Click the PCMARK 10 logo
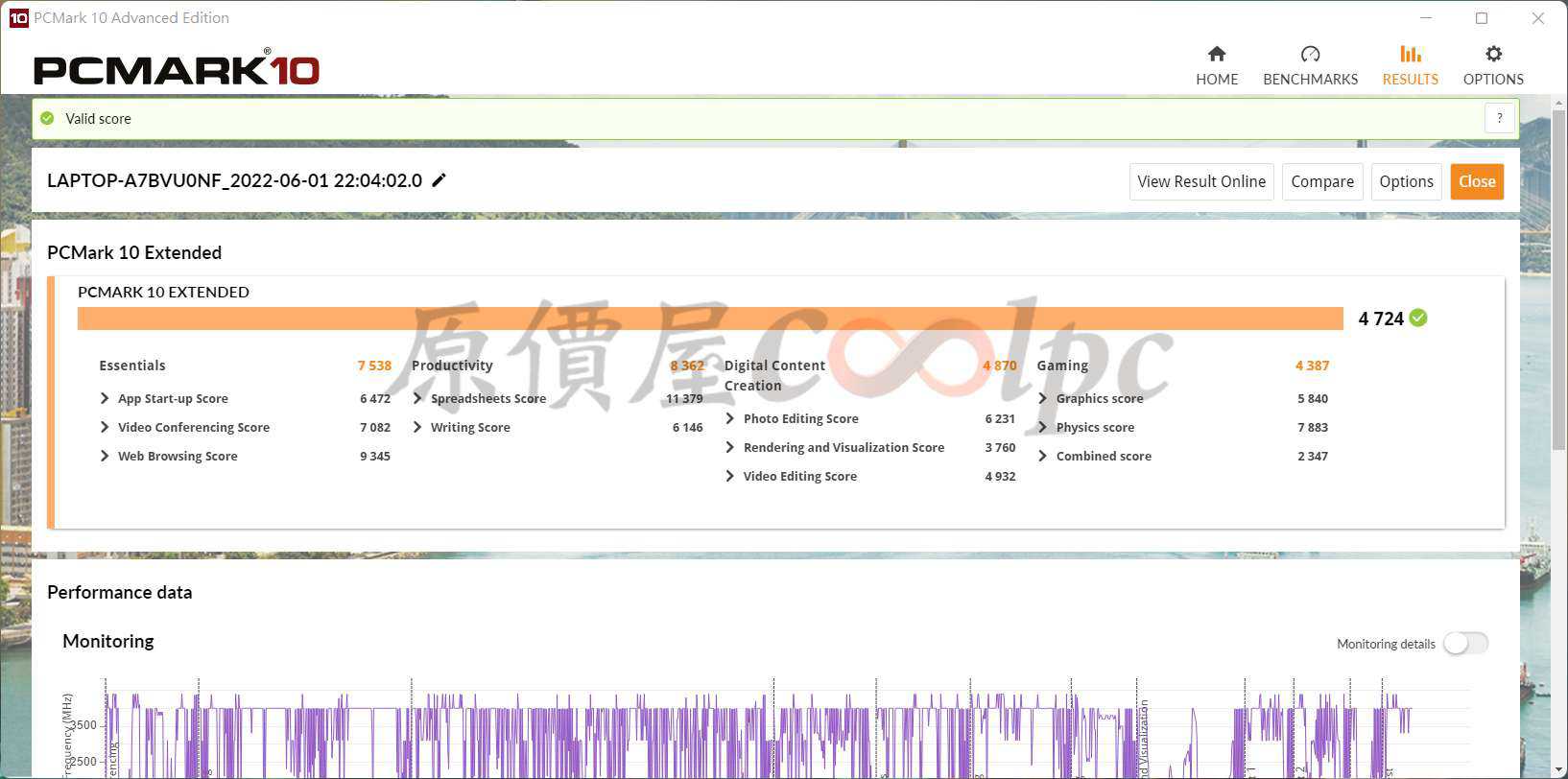The image size is (1568, 779). click(x=177, y=68)
